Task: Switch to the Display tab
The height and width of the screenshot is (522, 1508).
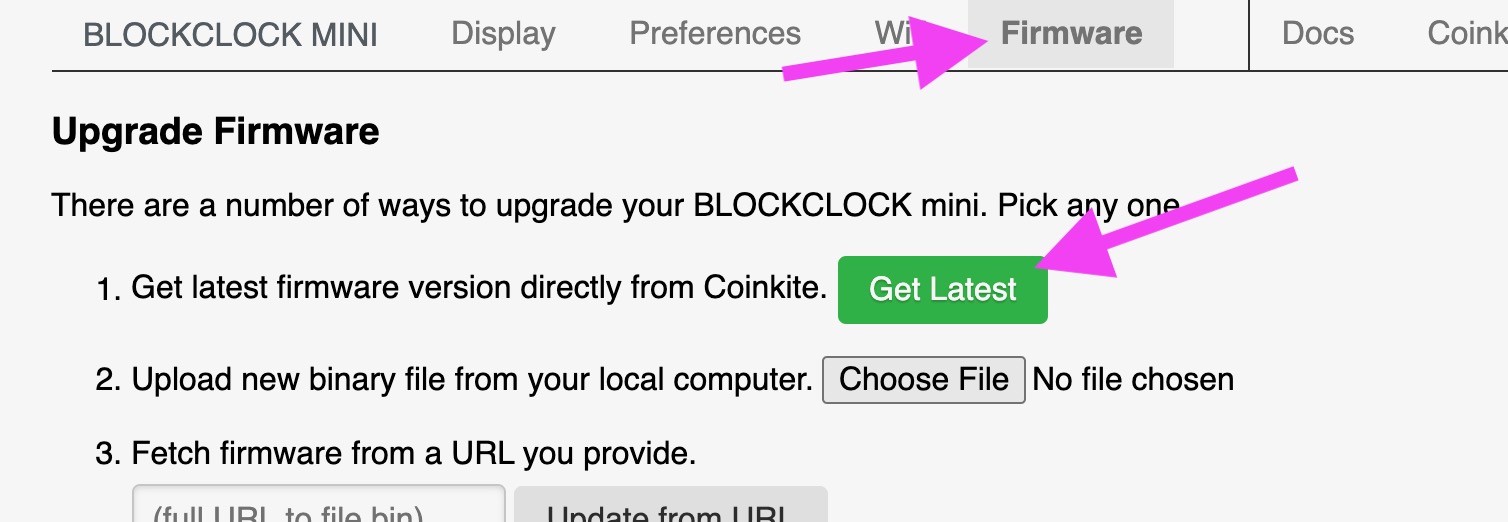Action: (503, 34)
